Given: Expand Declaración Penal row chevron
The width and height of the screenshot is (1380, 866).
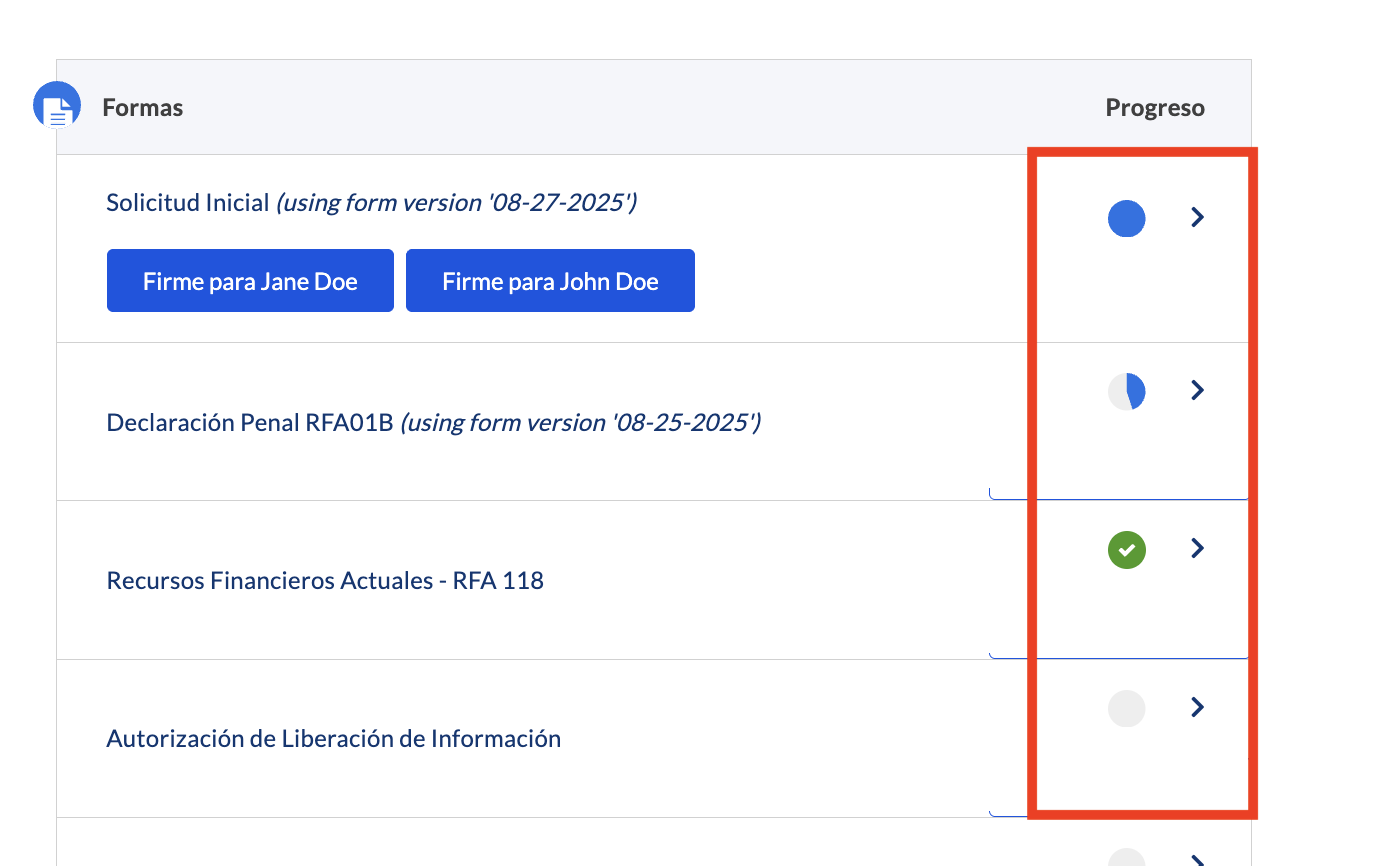Looking at the screenshot, I should (1197, 390).
